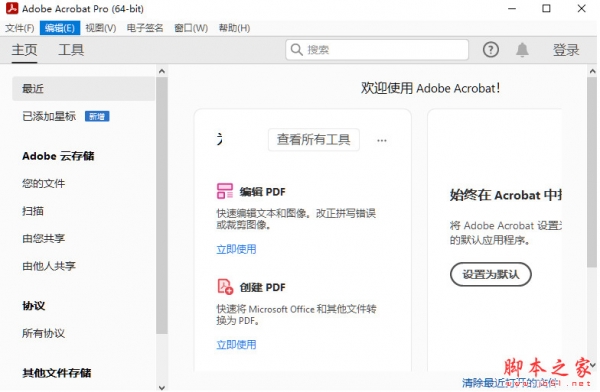600x392 pixels.
Task: Open the 帮助(H) menu
Action: tap(234, 28)
